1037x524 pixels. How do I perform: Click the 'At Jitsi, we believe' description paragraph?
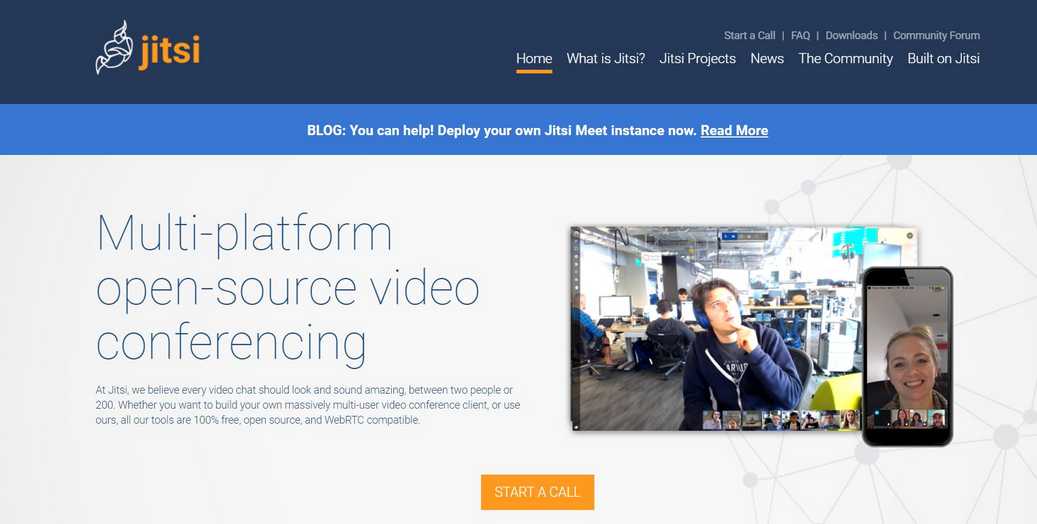click(308, 405)
